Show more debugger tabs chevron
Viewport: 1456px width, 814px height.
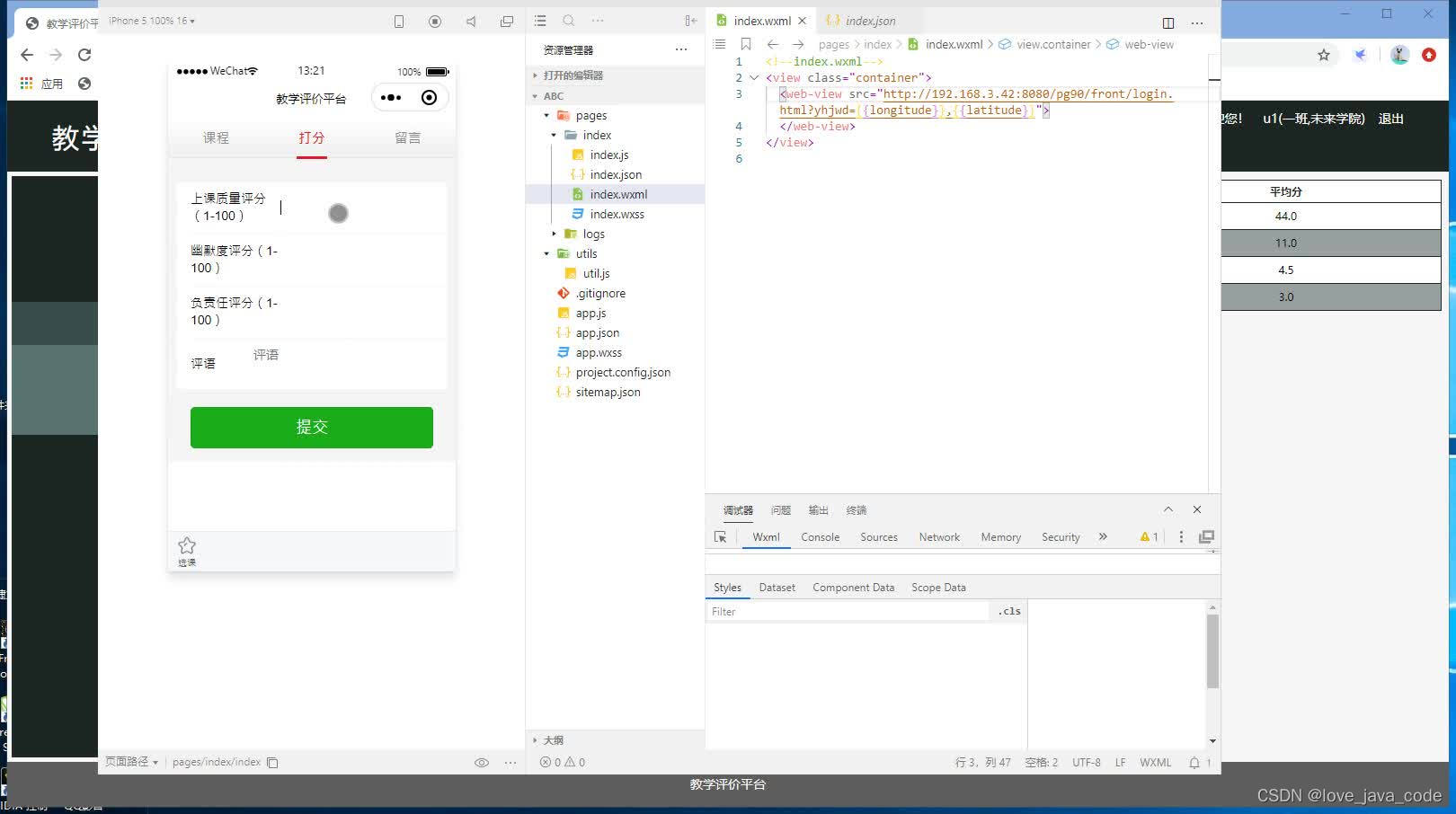[x=1103, y=536]
